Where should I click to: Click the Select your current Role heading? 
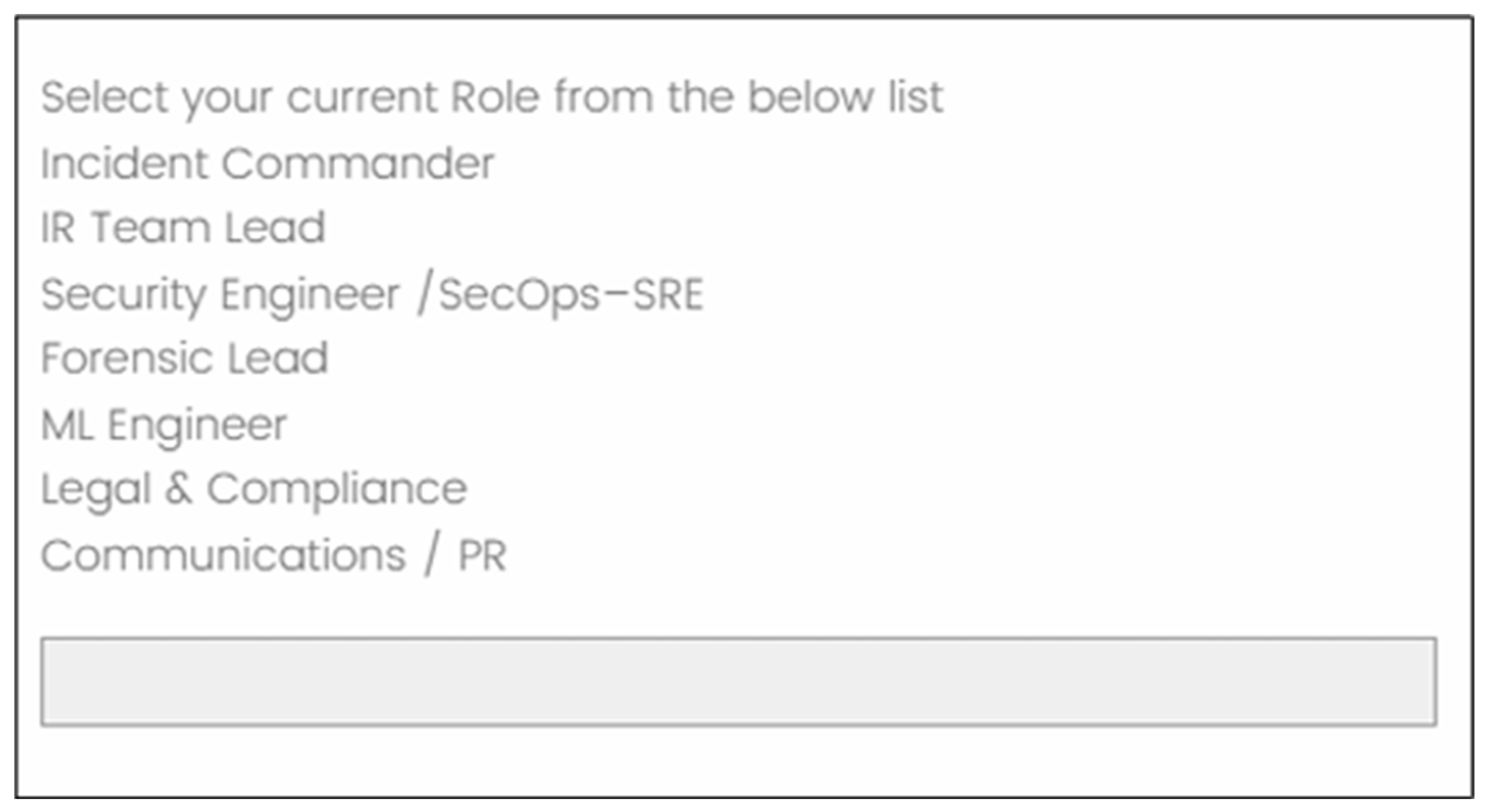[492, 98]
